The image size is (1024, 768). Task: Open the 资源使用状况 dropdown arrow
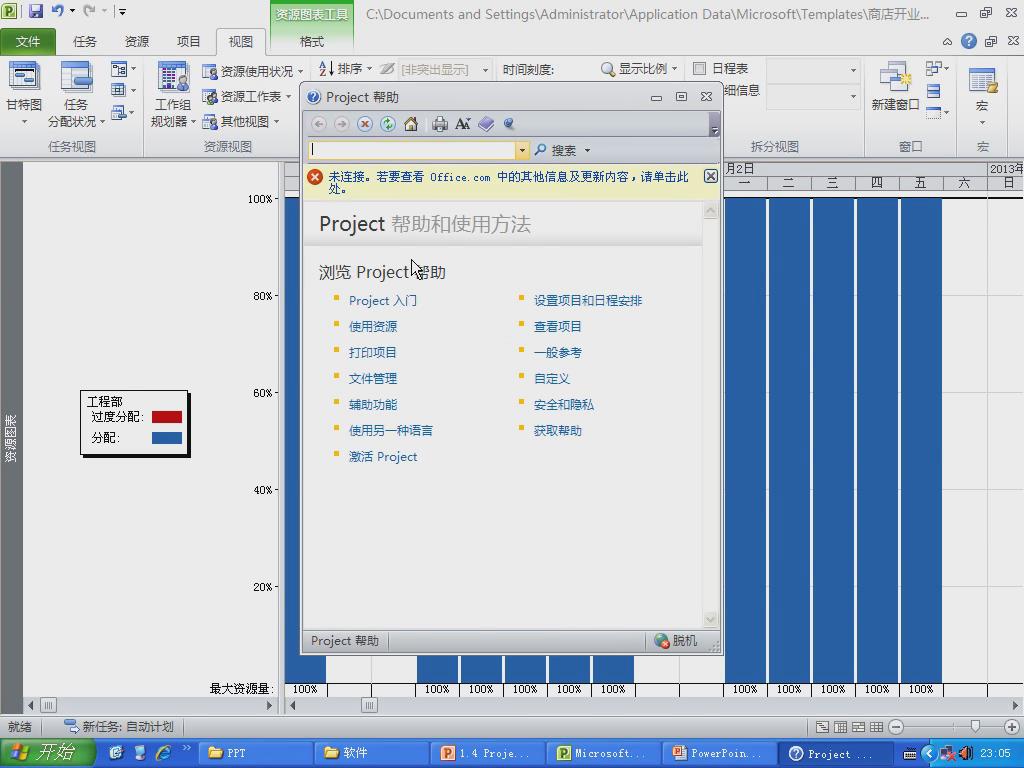[300, 71]
